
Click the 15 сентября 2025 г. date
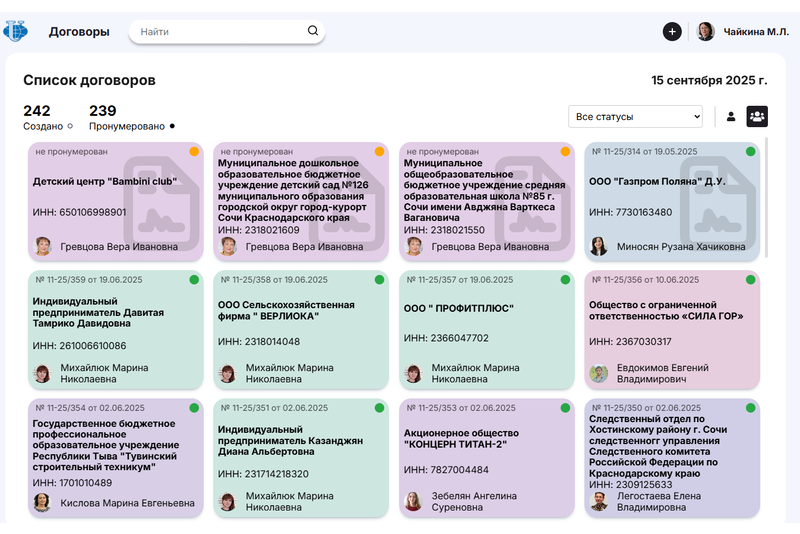pos(709,80)
